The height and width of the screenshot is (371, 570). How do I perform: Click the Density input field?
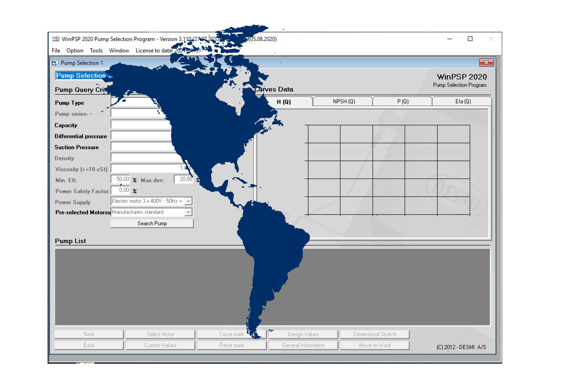(x=146, y=158)
